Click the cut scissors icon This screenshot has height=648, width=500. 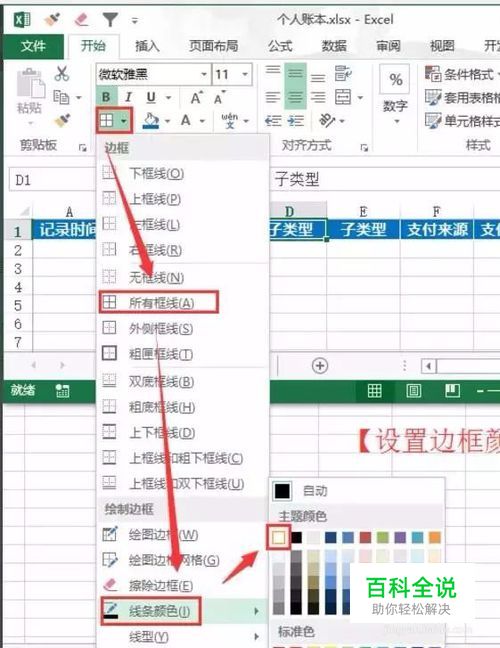62,74
